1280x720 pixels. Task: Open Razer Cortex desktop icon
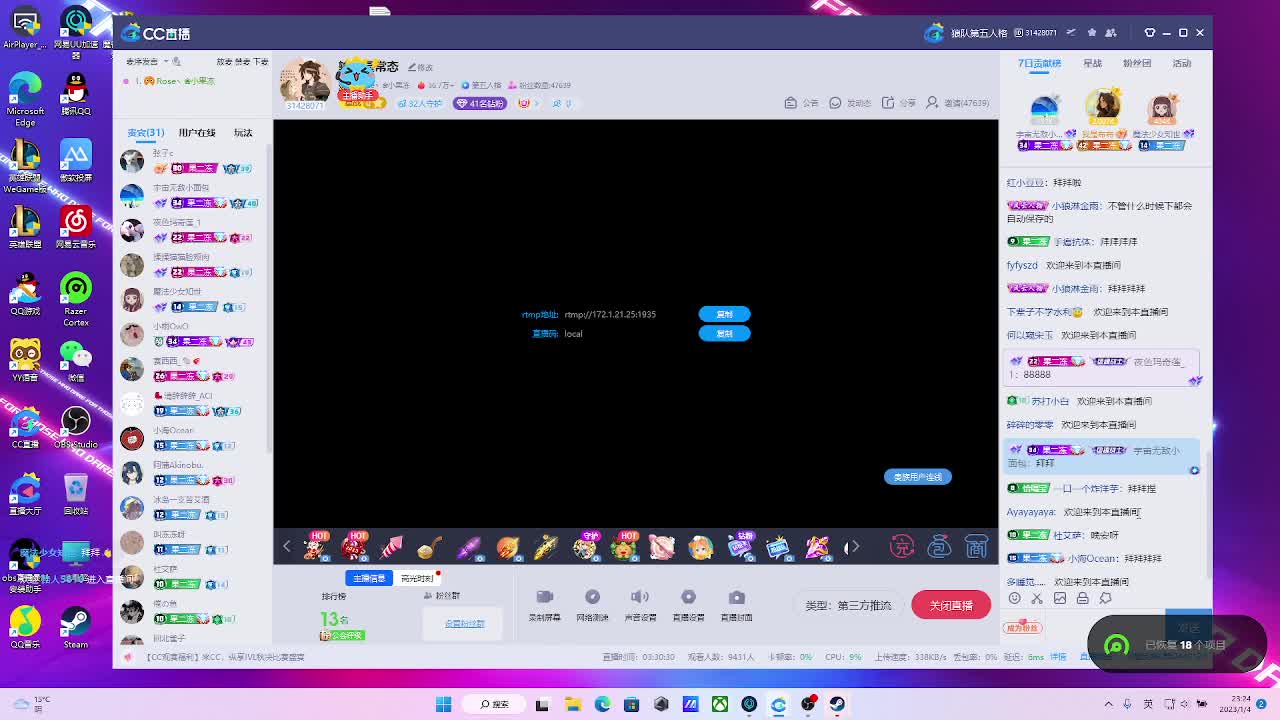(x=76, y=299)
